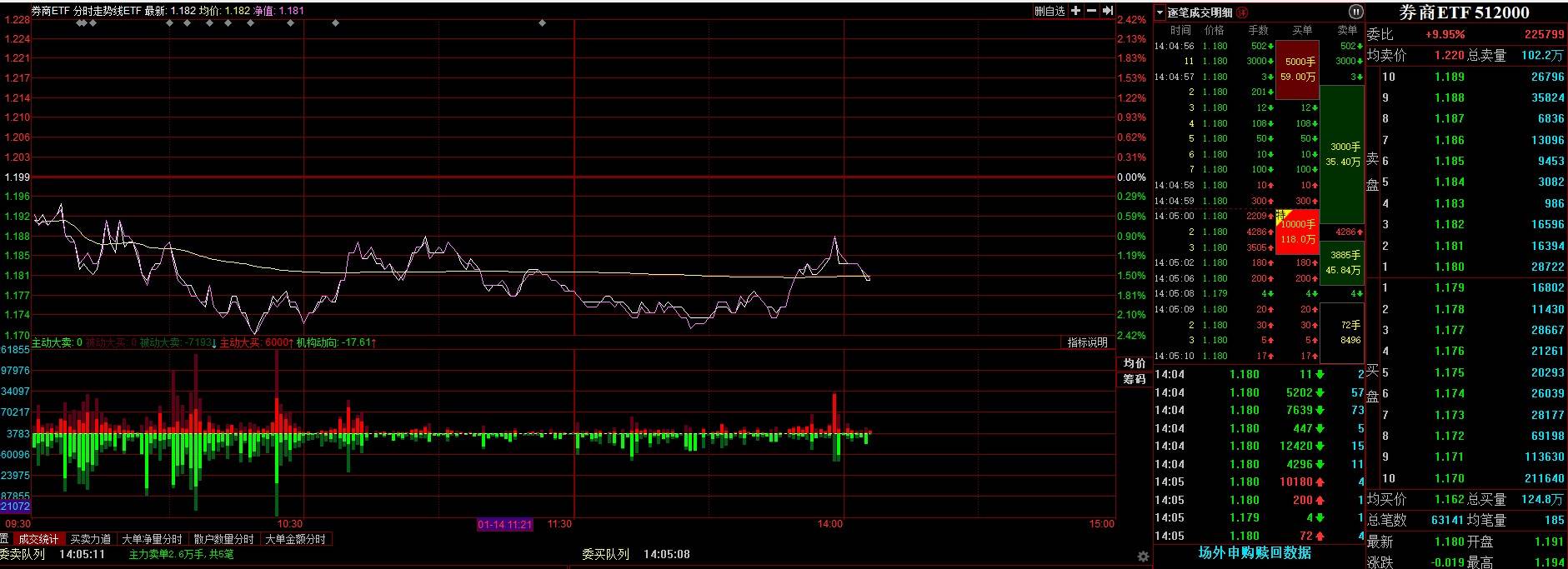Switch to the 买卖力道 tab
1568x569 pixels.
(91, 539)
